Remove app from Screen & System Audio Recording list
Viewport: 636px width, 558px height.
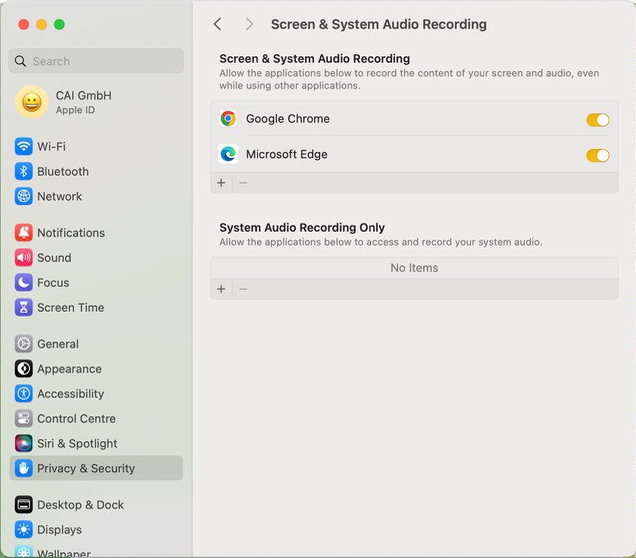point(243,183)
